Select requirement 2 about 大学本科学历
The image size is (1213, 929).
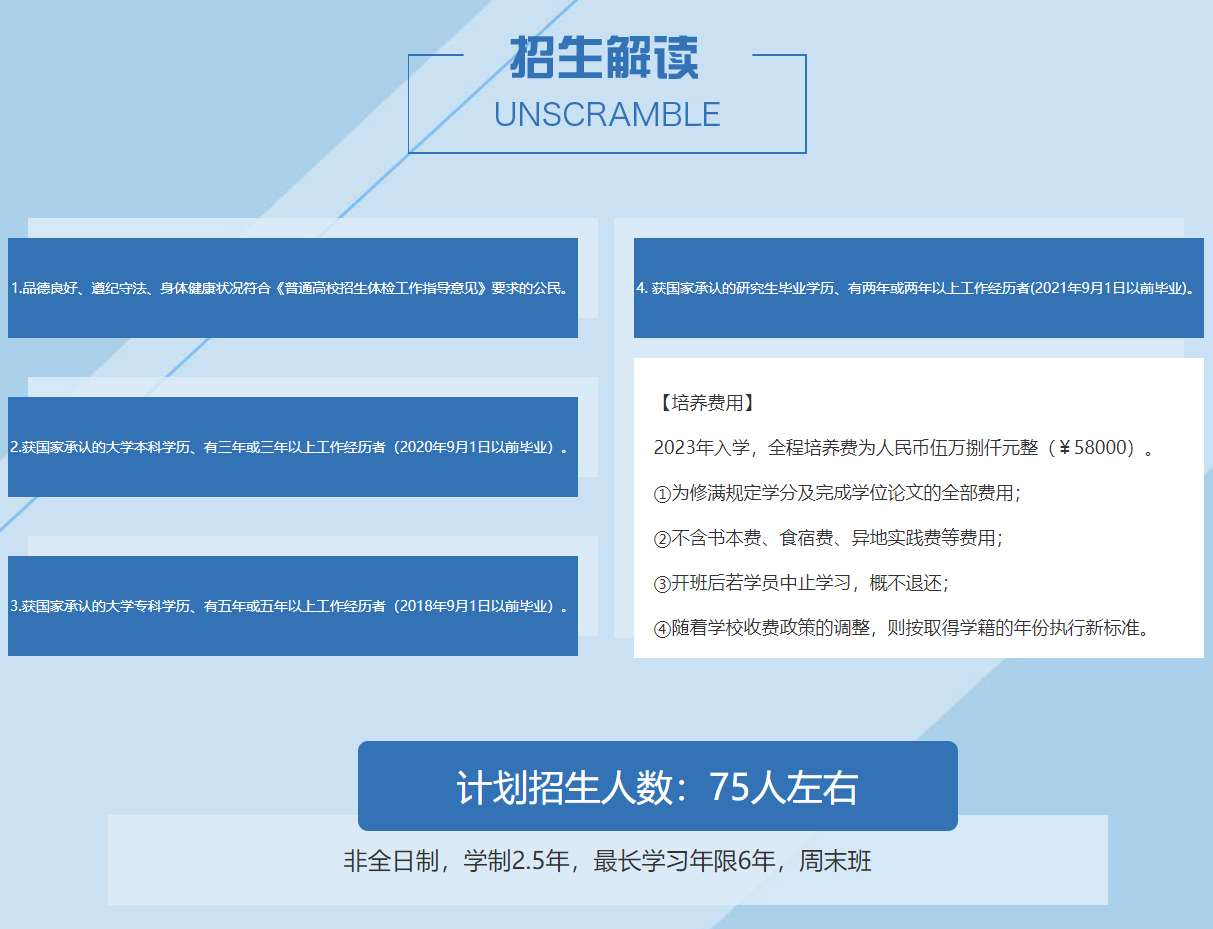pos(293,447)
